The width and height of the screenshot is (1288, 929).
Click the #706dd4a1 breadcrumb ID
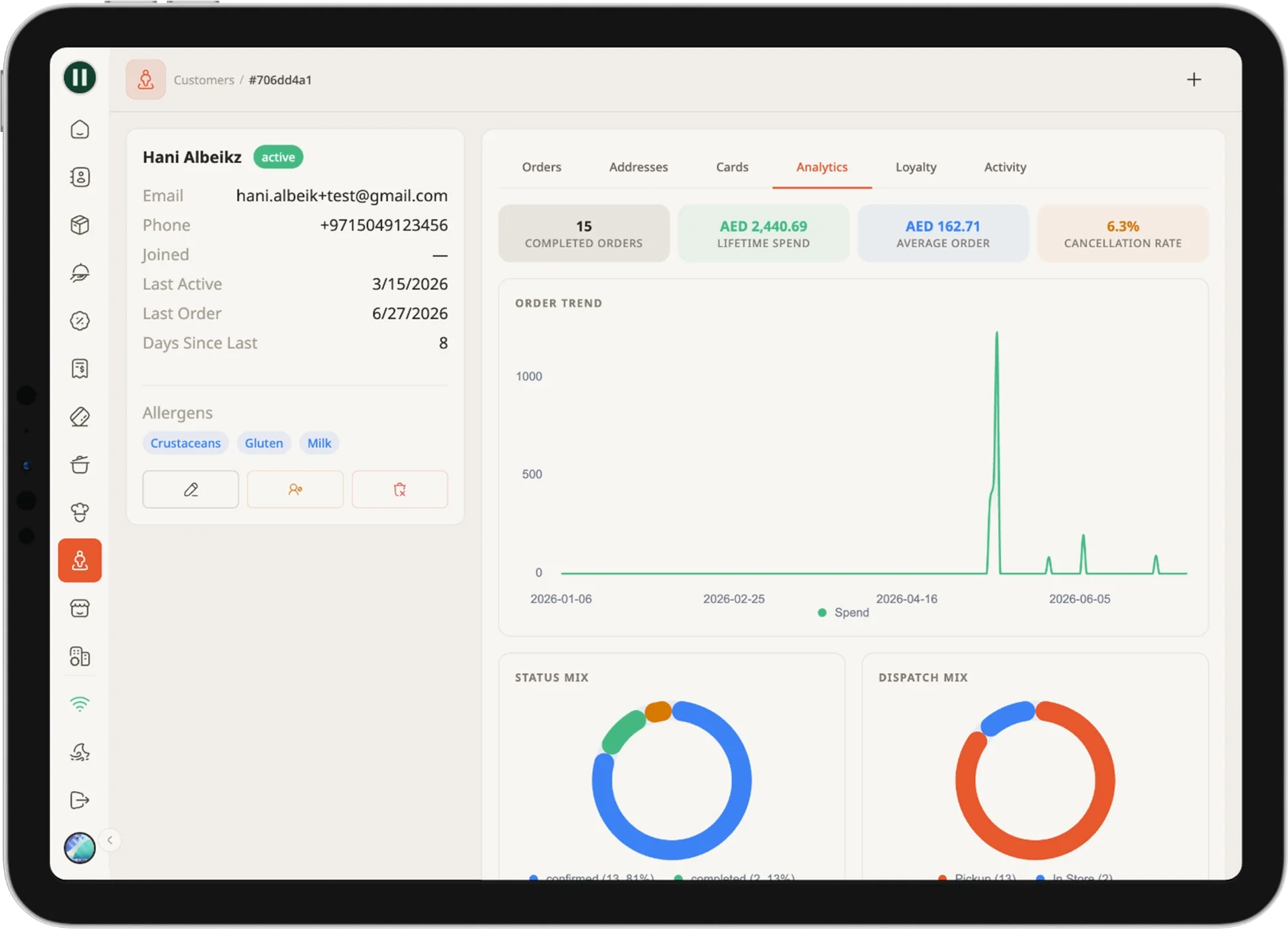(280, 80)
